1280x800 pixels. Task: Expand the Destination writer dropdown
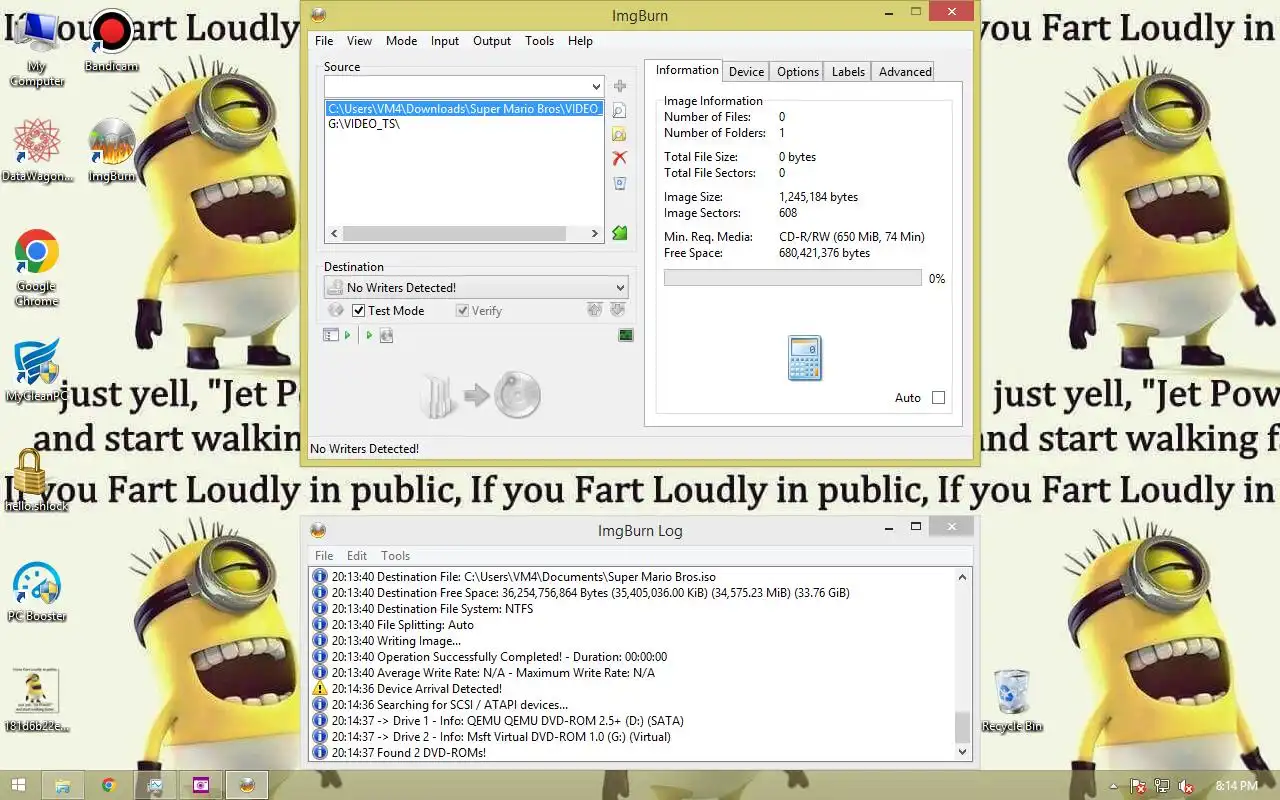tap(620, 288)
